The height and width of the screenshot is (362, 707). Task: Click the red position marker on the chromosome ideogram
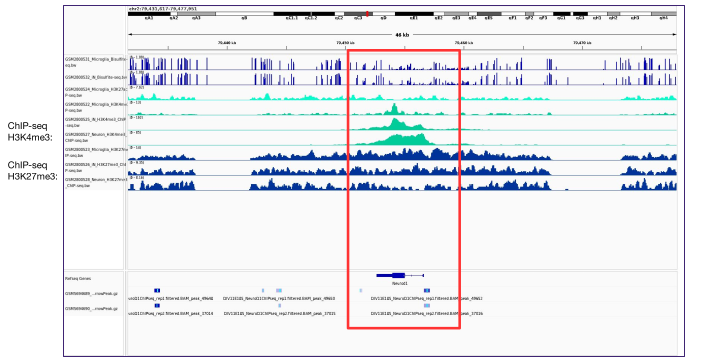pos(367,14)
